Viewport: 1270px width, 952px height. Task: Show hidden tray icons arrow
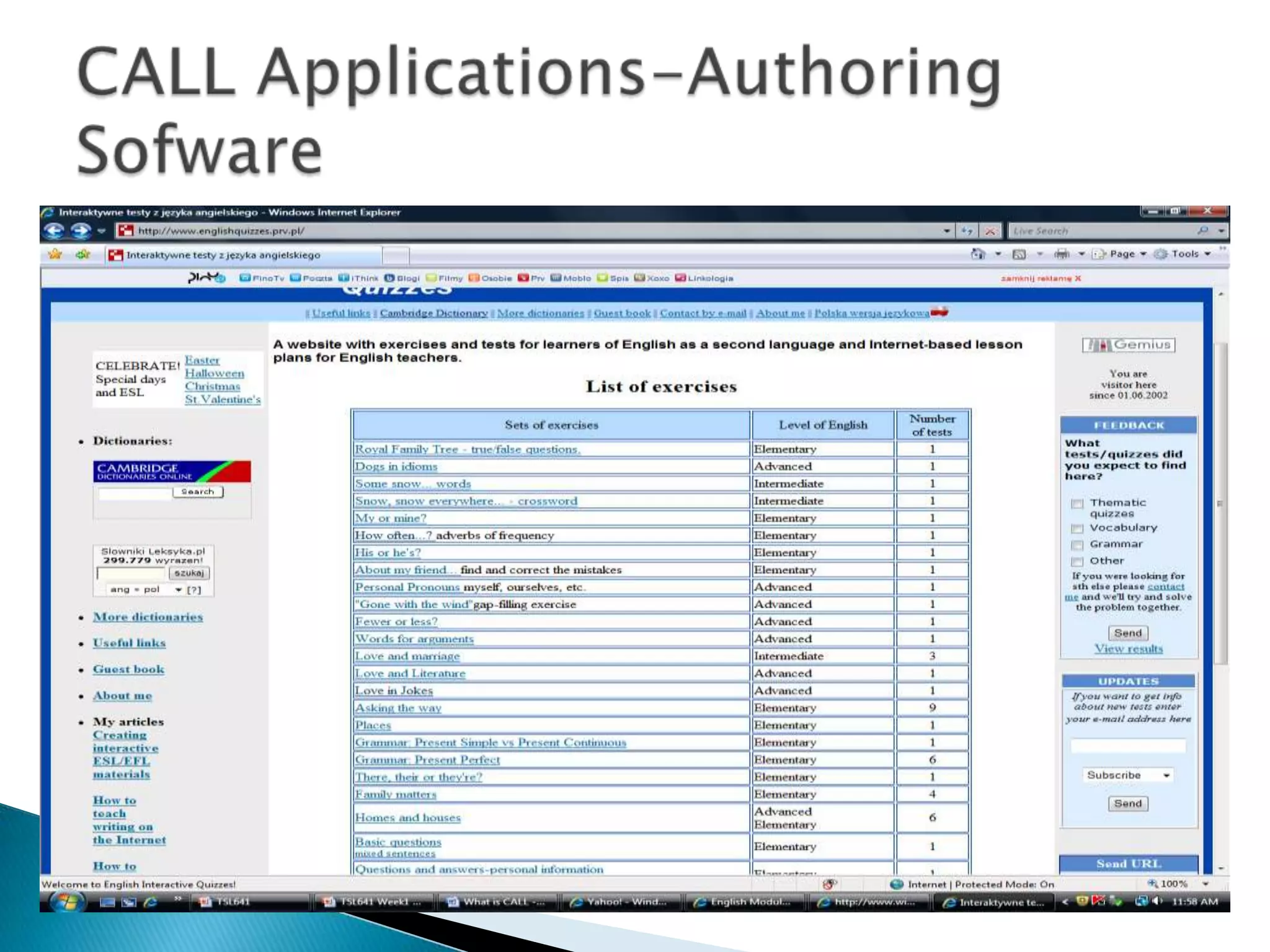click(1065, 902)
